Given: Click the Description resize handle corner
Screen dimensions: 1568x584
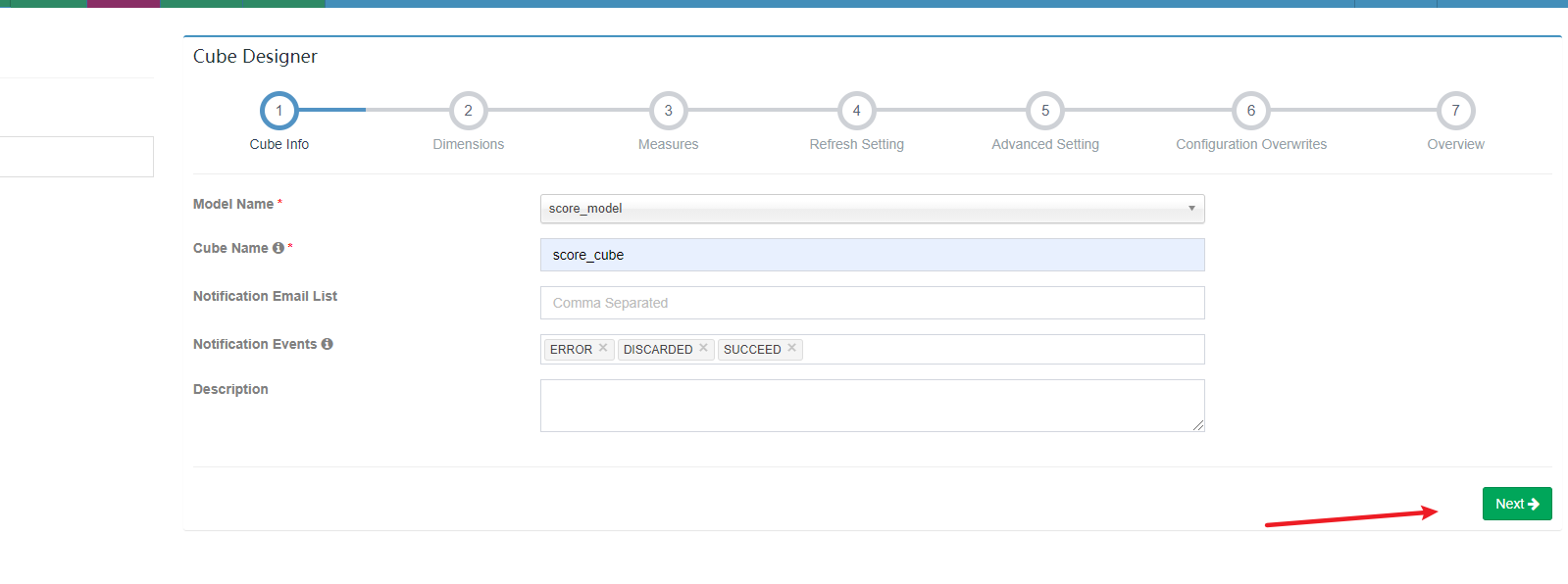Looking at the screenshot, I should pos(1198,425).
